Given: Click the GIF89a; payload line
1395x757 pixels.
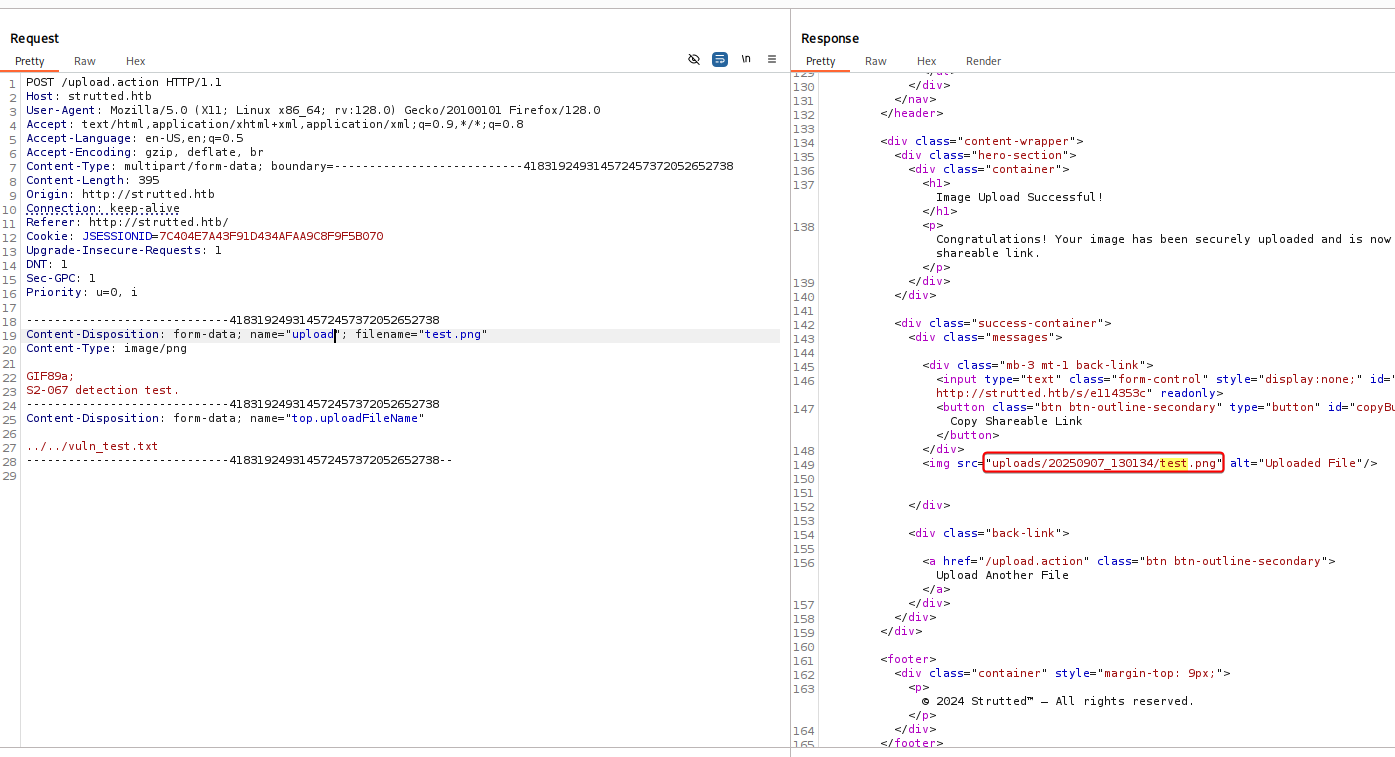Looking at the screenshot, I should click(x=50, y=376).
